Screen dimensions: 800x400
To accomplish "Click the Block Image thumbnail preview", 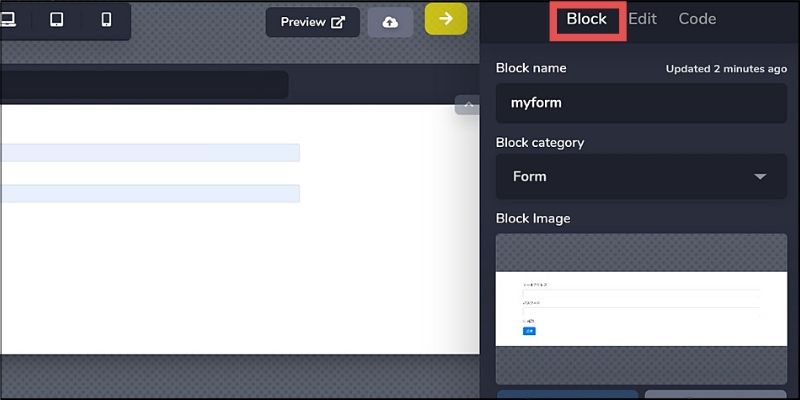I will click(641, 309).
